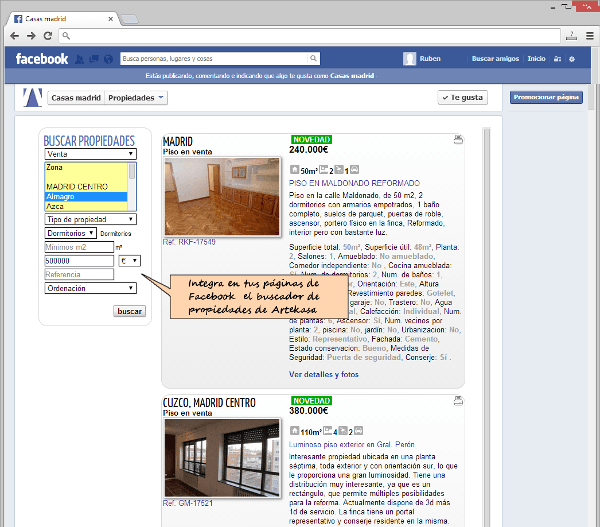The height and width of the screenshot is (527, 600).
Task: Click the search magnifier in Facebook search box
Action: pos(313,59)
